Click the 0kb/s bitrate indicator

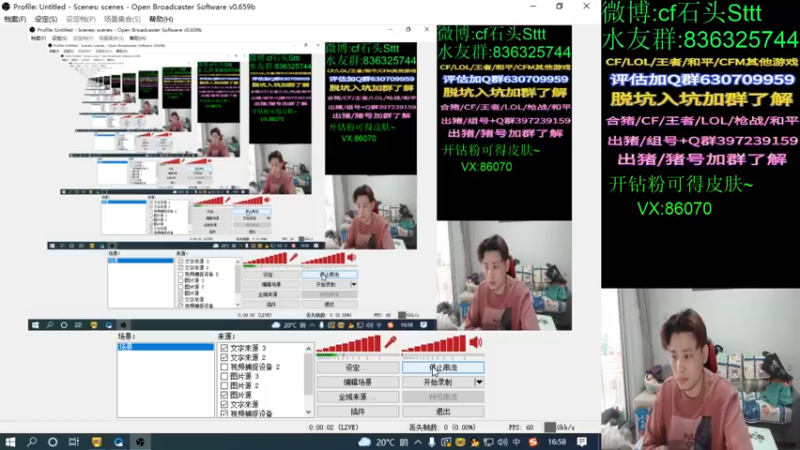(560, 428)
